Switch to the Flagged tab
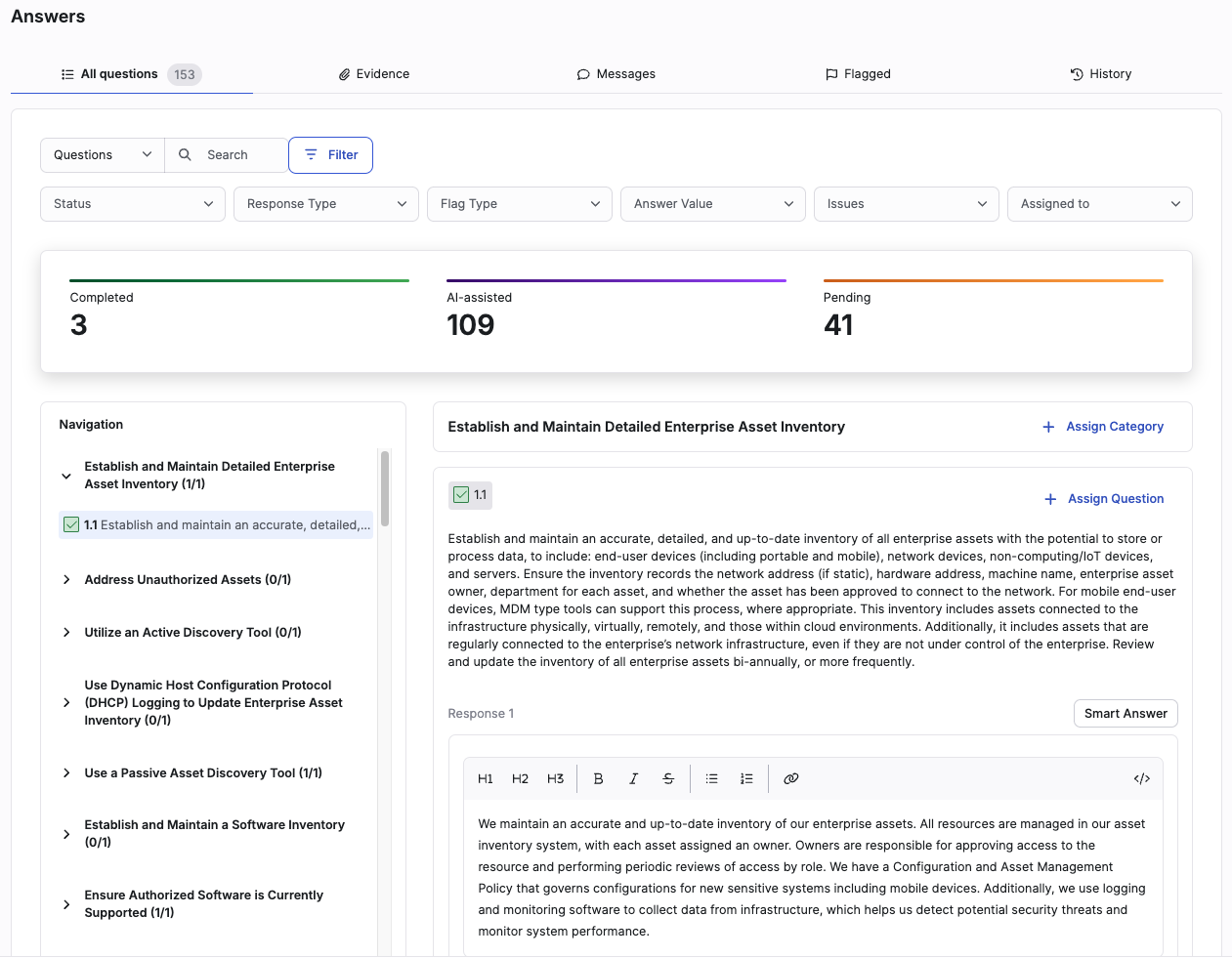Screen dimensions: 1232x958 tap(858, 74)
